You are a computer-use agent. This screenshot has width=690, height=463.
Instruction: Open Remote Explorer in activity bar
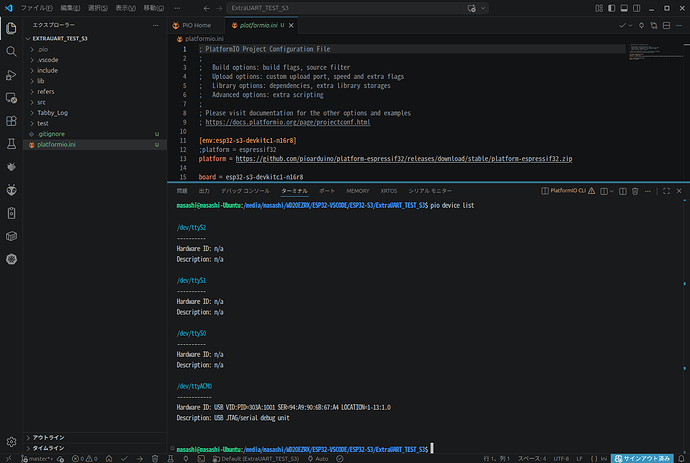(x=11, y=98)
